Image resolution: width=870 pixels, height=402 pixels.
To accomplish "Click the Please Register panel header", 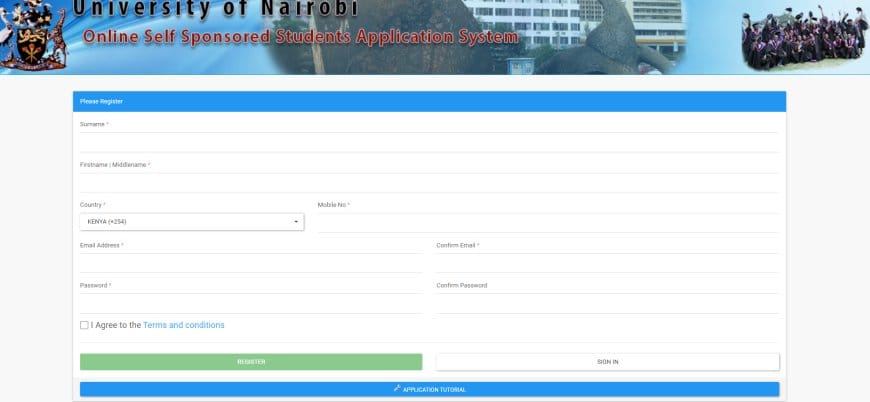I will click(x=429, y=101).
